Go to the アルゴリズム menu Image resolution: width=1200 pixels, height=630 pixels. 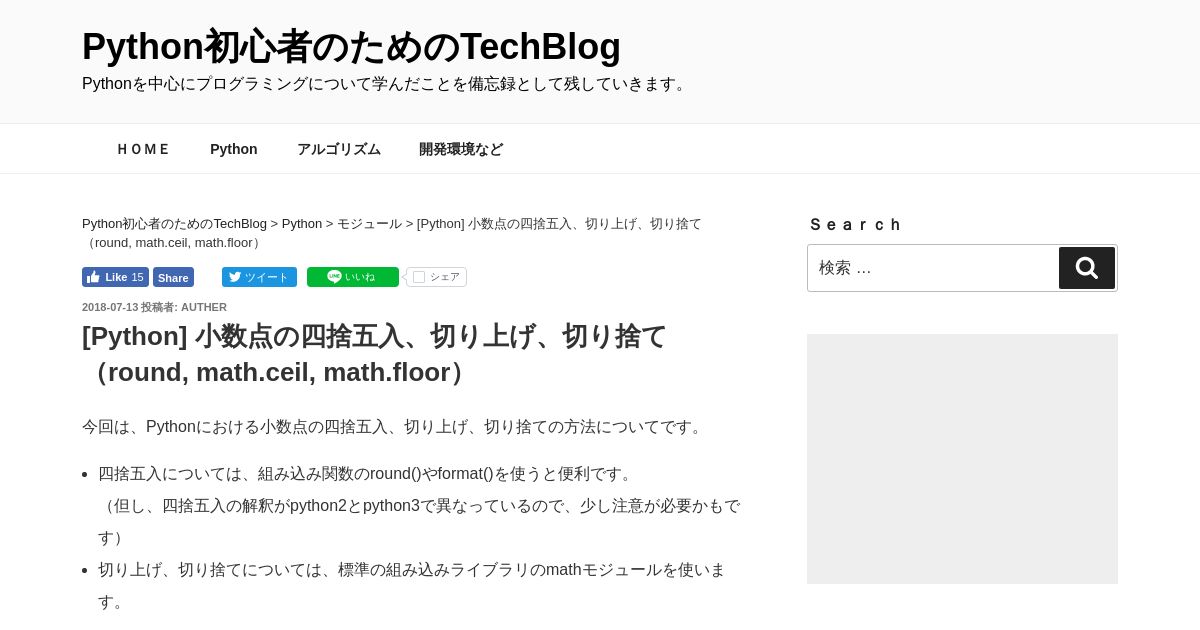tap(339, 149)
